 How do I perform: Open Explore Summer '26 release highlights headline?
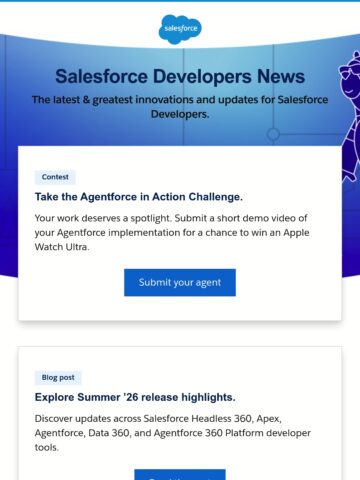(135, 397)
